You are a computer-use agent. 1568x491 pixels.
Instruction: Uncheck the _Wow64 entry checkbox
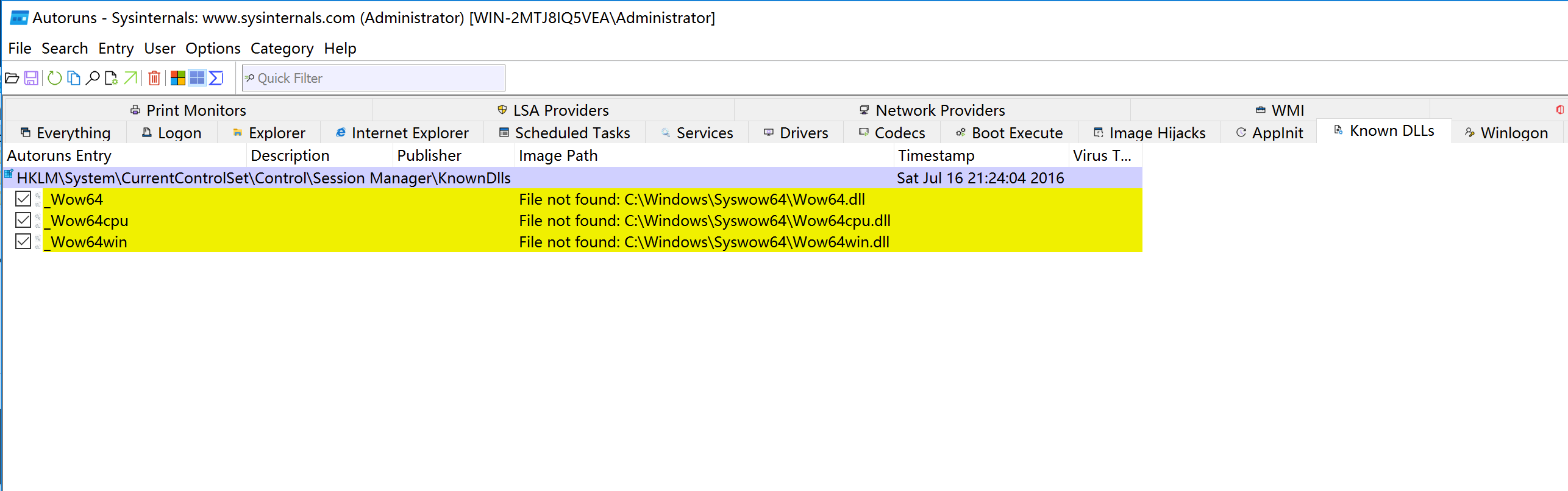pos(23,199)
